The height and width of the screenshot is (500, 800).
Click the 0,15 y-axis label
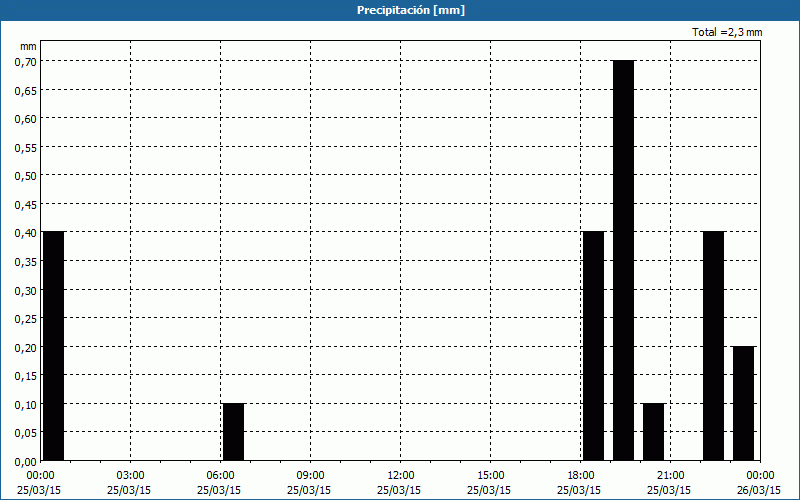26,376
